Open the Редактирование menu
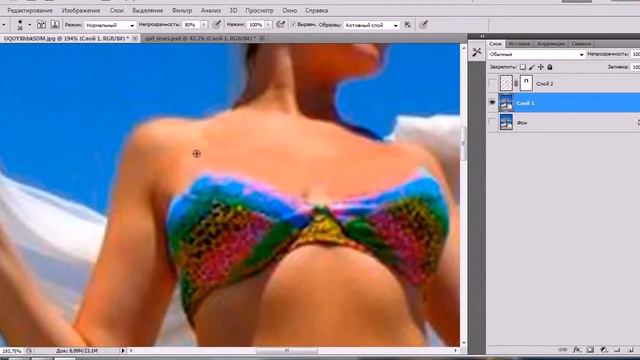The height and width of the screenshot is (360, 640). (x=30, y=11)
